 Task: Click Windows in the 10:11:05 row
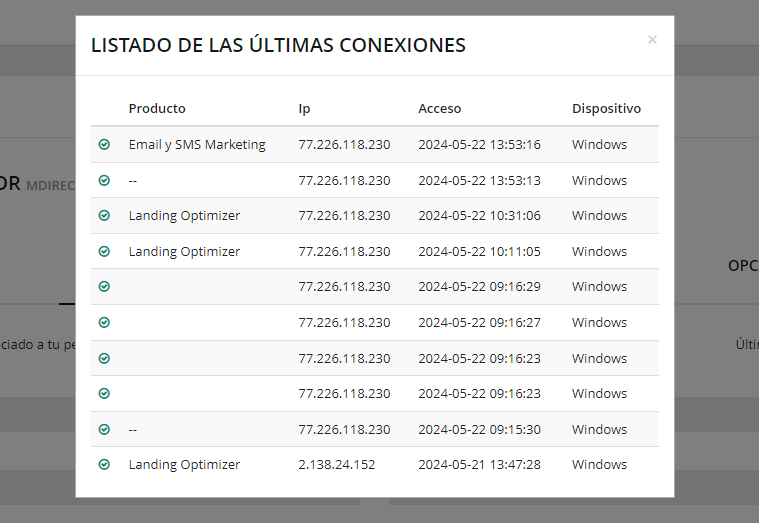click(599, 252)
